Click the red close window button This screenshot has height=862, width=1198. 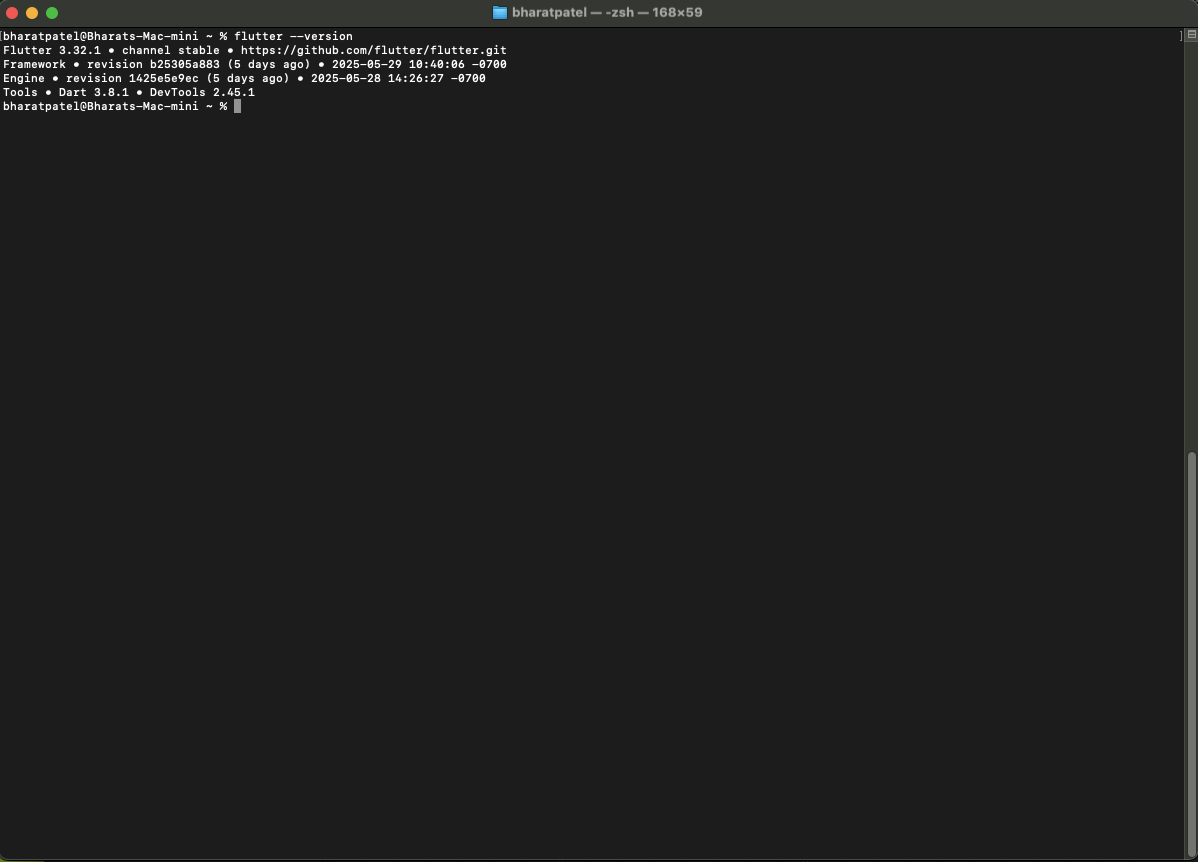(11, 13)
